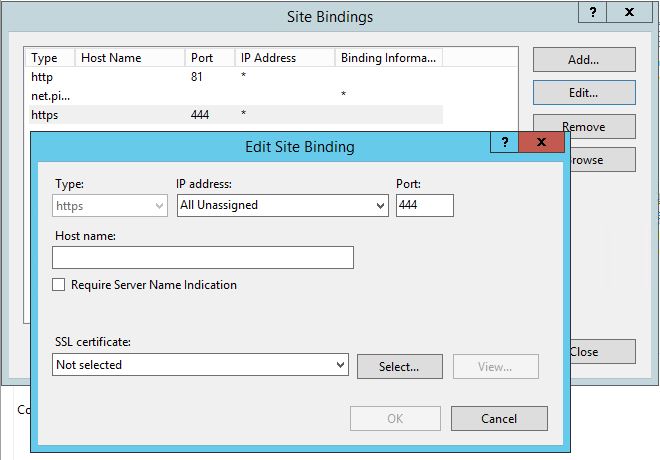This screenshot has height=460, width=660.
Task: Click the Edit... binding button
Action: pyautogui.click(x=583, y=93)
